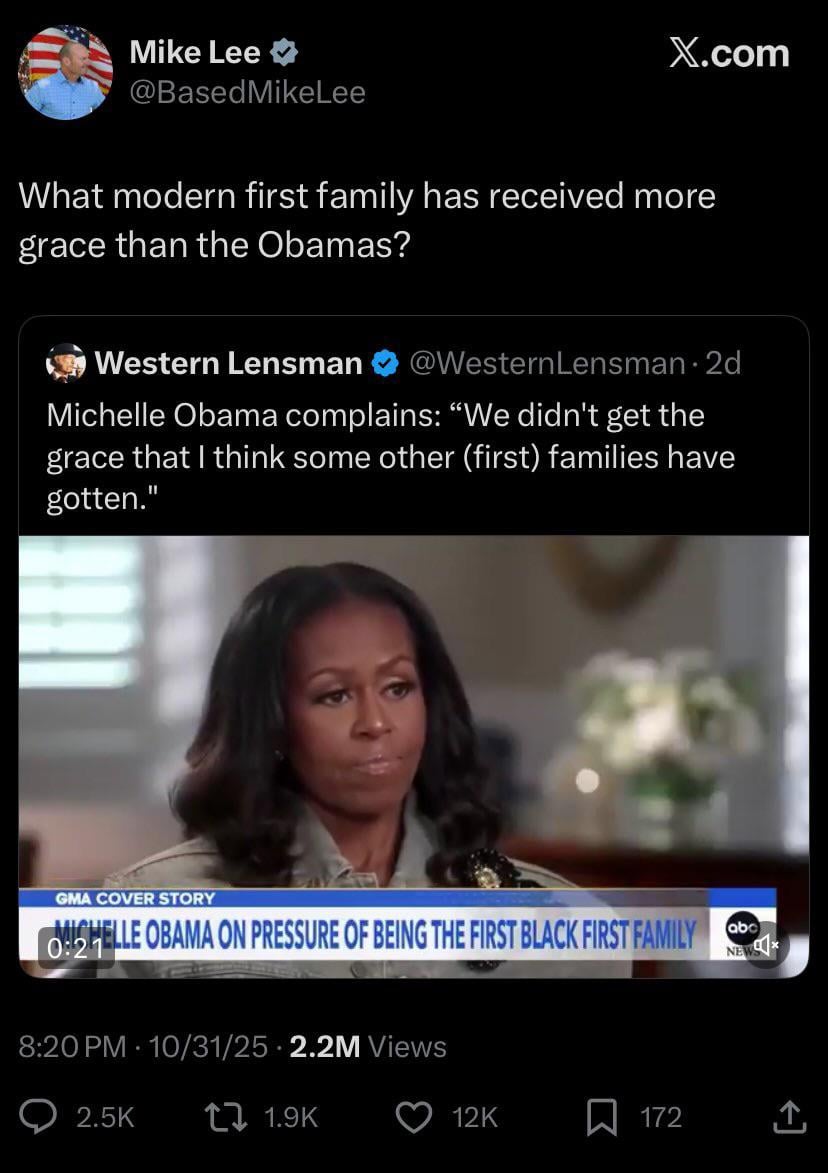Open the quoted tweet text

(x=390, y=456)
